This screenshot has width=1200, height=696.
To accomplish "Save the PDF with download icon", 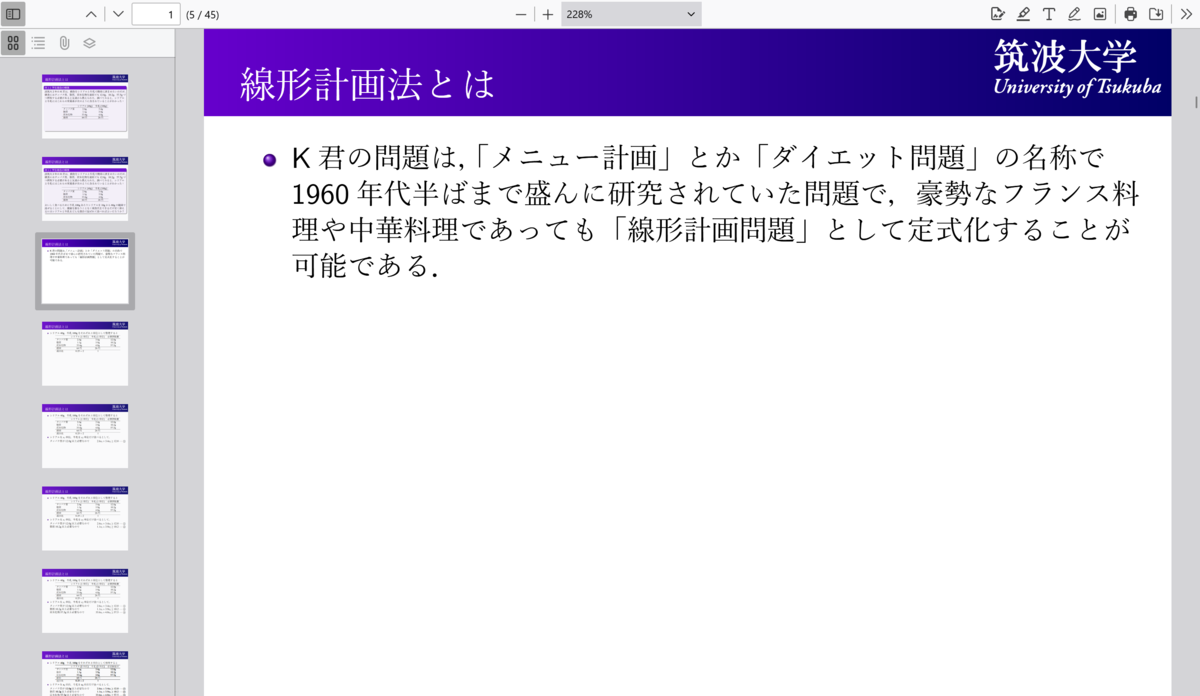I will tap(1156, 14).
